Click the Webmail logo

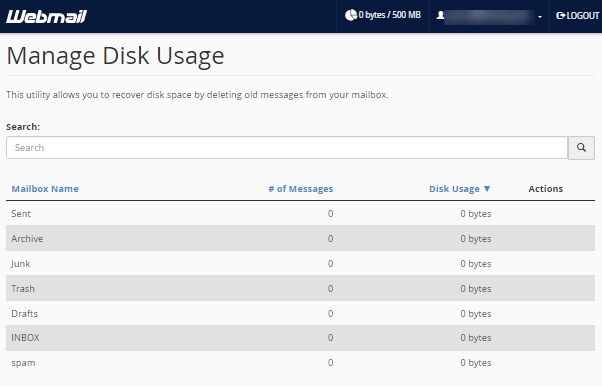click(x=46, y=17)
